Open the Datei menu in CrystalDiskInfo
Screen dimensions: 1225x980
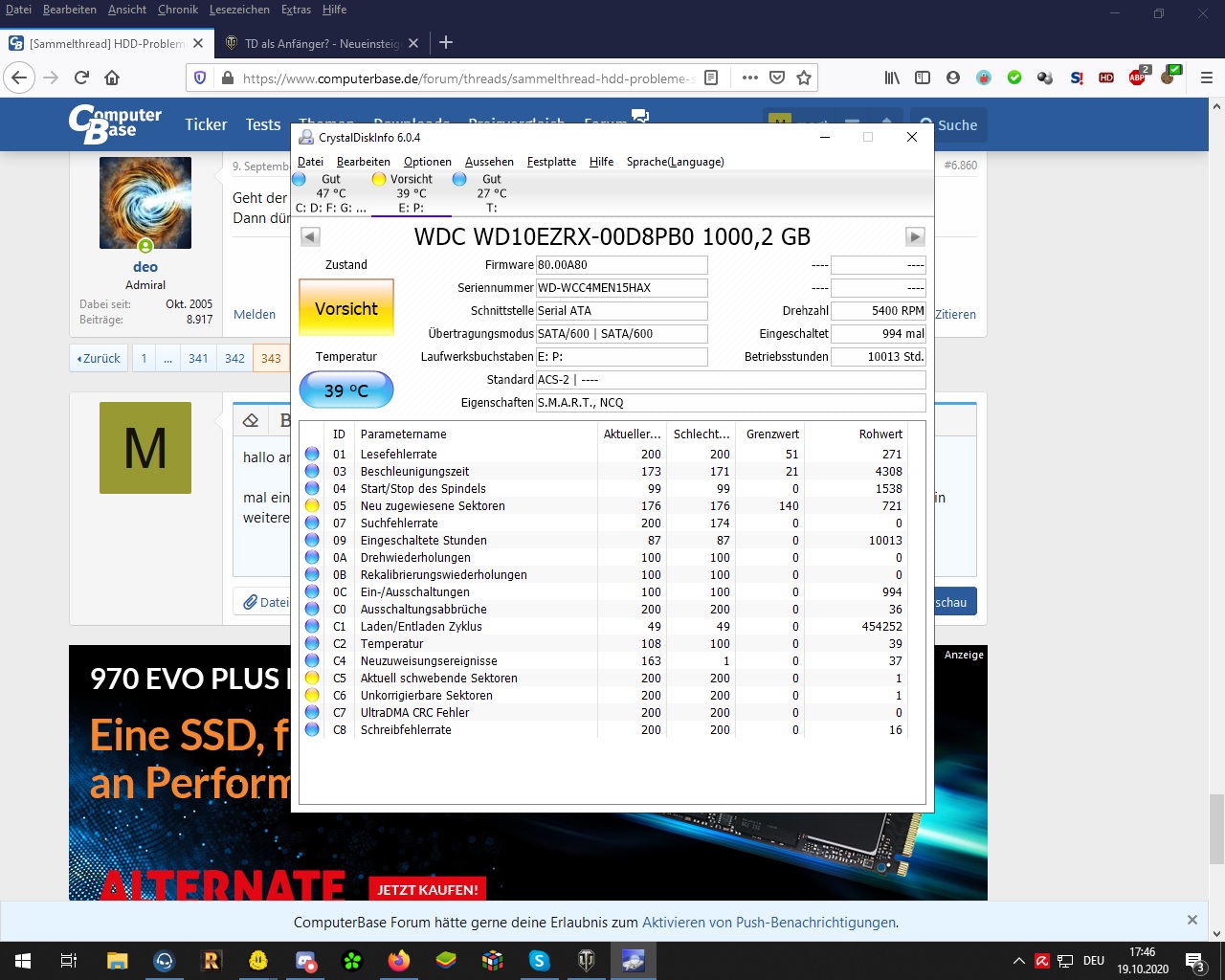tap(310, 162)
